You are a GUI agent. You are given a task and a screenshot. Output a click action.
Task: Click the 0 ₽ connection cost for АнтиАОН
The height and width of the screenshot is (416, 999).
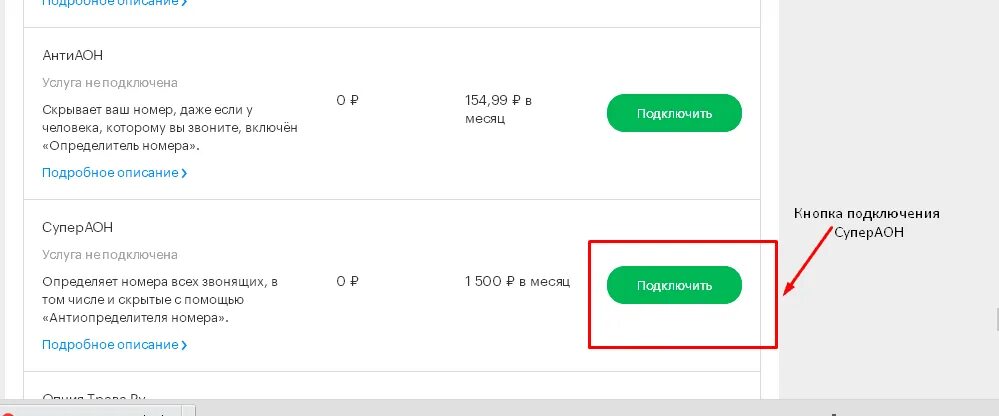[347, 100]
